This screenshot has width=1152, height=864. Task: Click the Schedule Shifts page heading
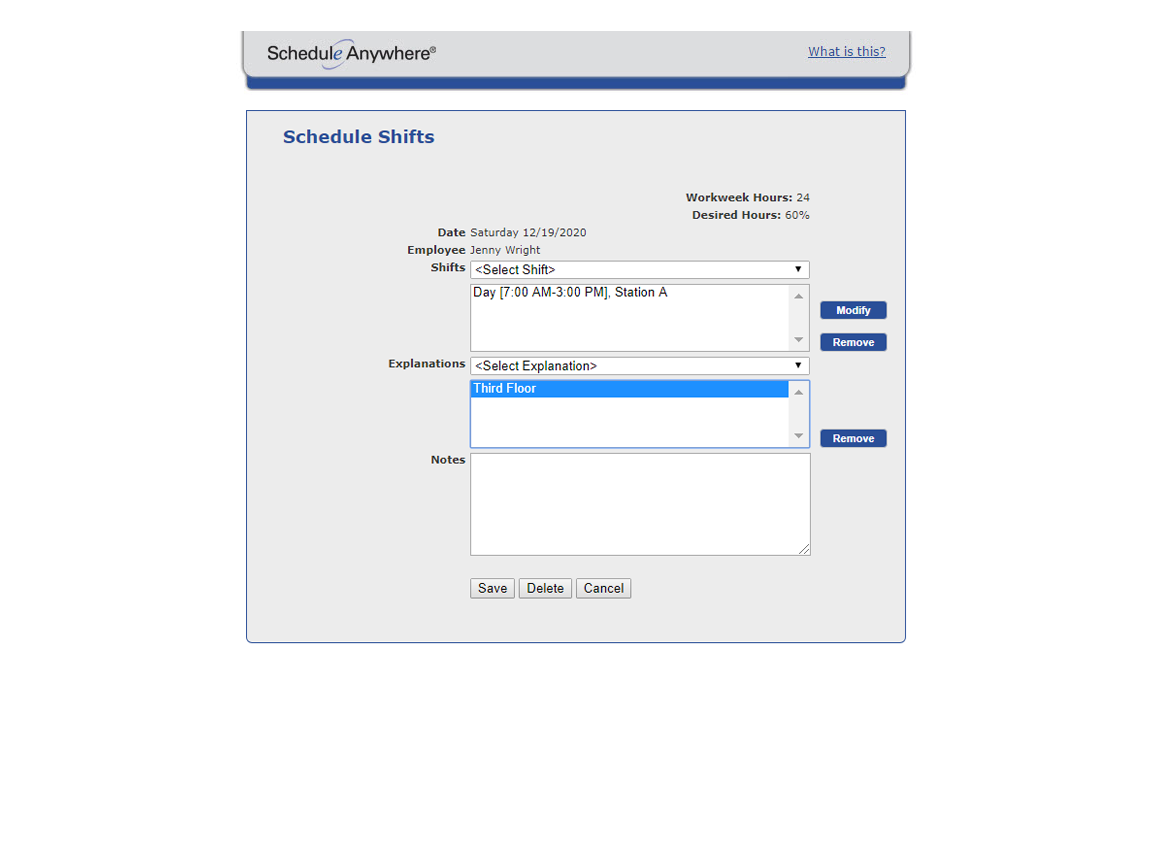coord(358,137)
